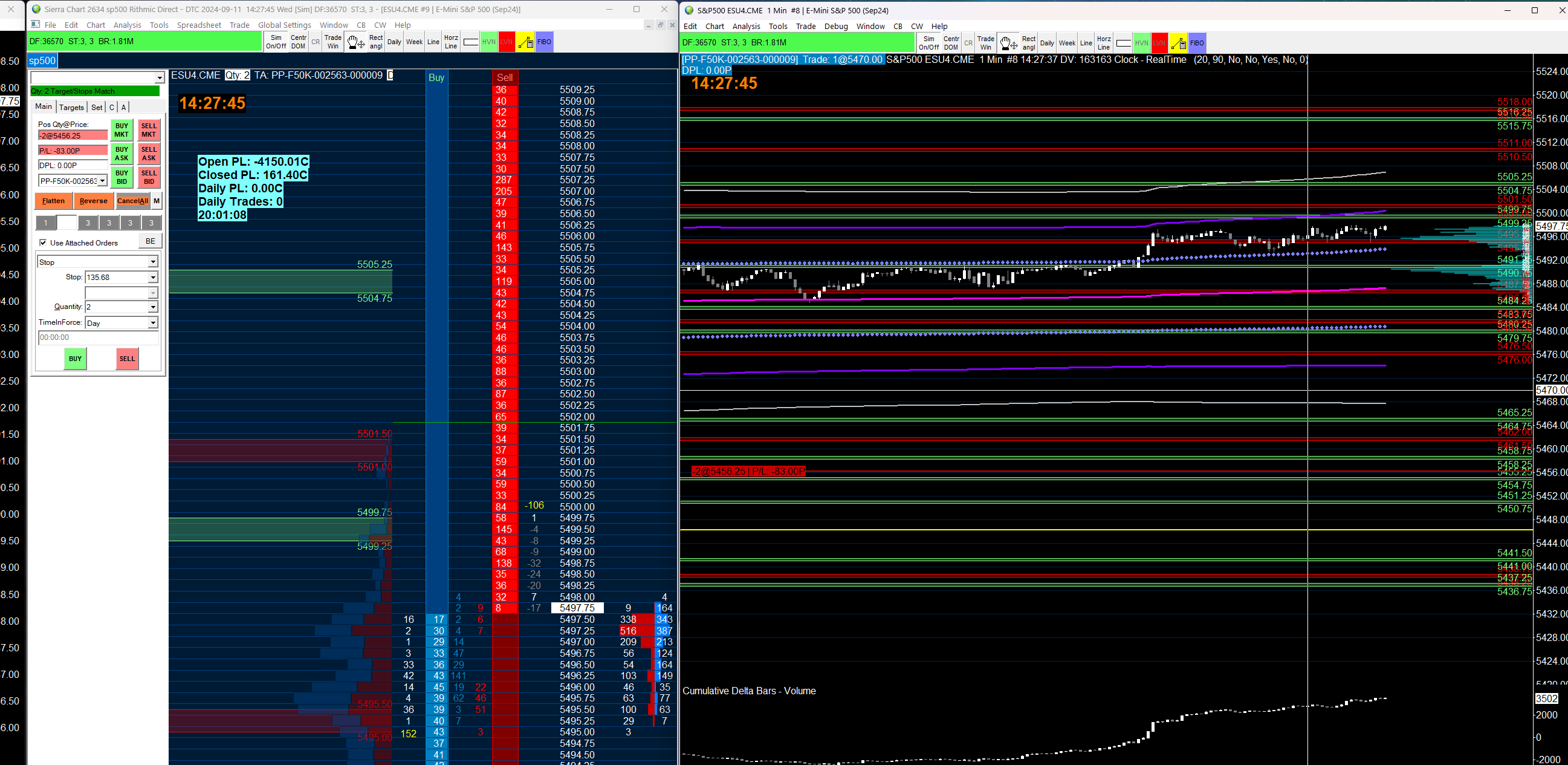Toggle Sim On/Off in right chart toolbar
The image size is (1568, 765).
pos(929,44)
